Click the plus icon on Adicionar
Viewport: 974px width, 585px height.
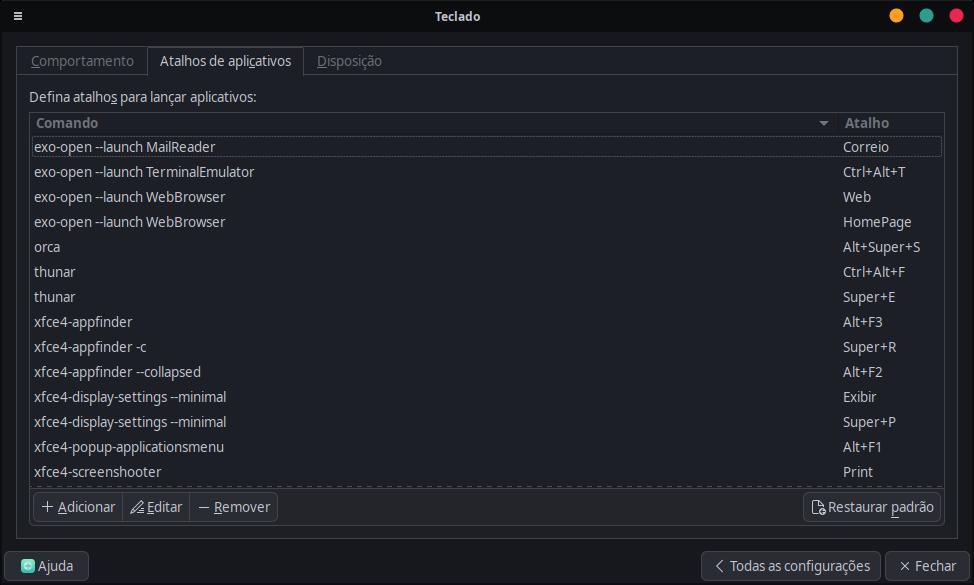pyautogui.click(x=47, y=507)
